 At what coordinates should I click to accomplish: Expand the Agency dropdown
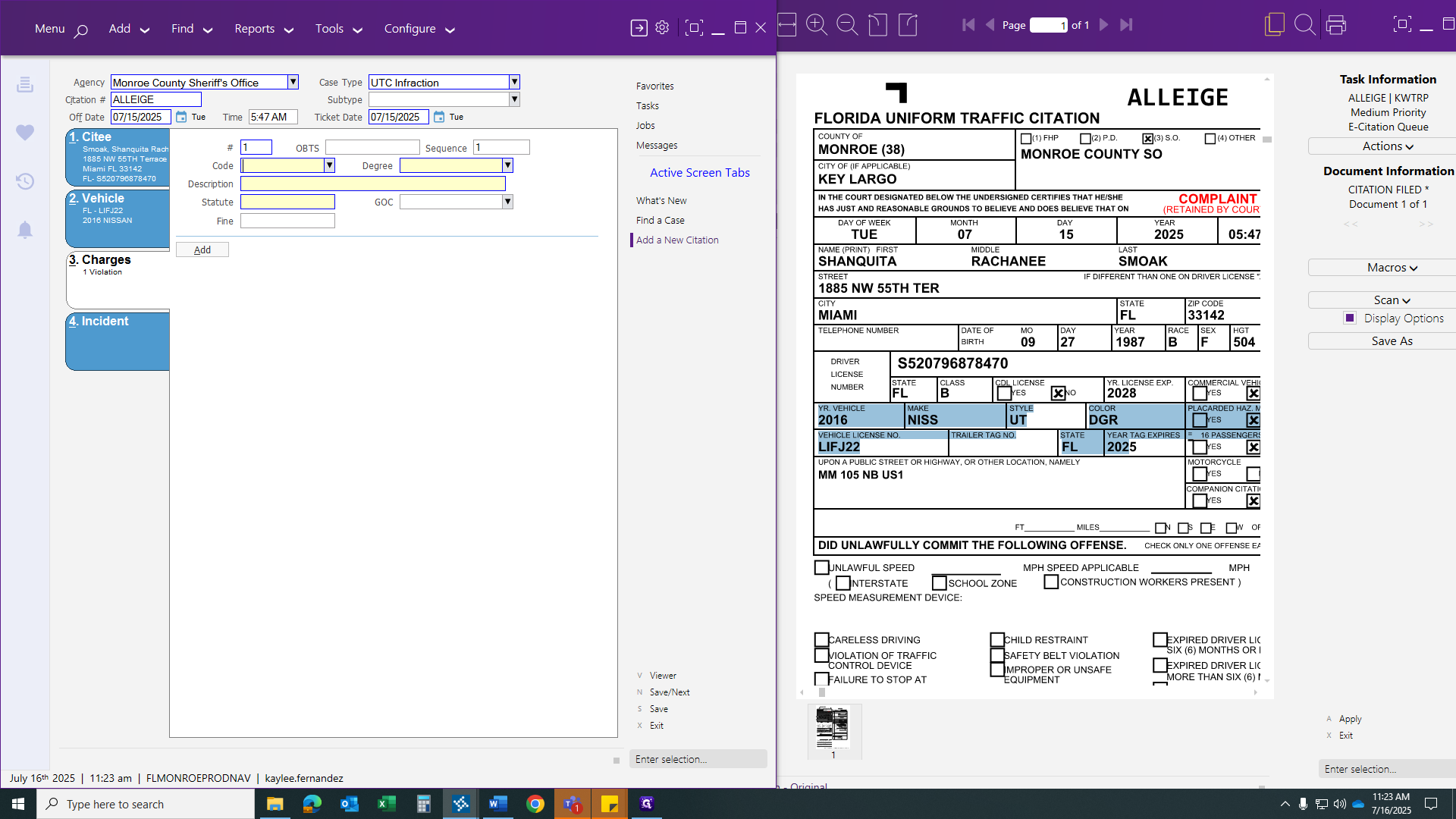[x=293, y=82]
